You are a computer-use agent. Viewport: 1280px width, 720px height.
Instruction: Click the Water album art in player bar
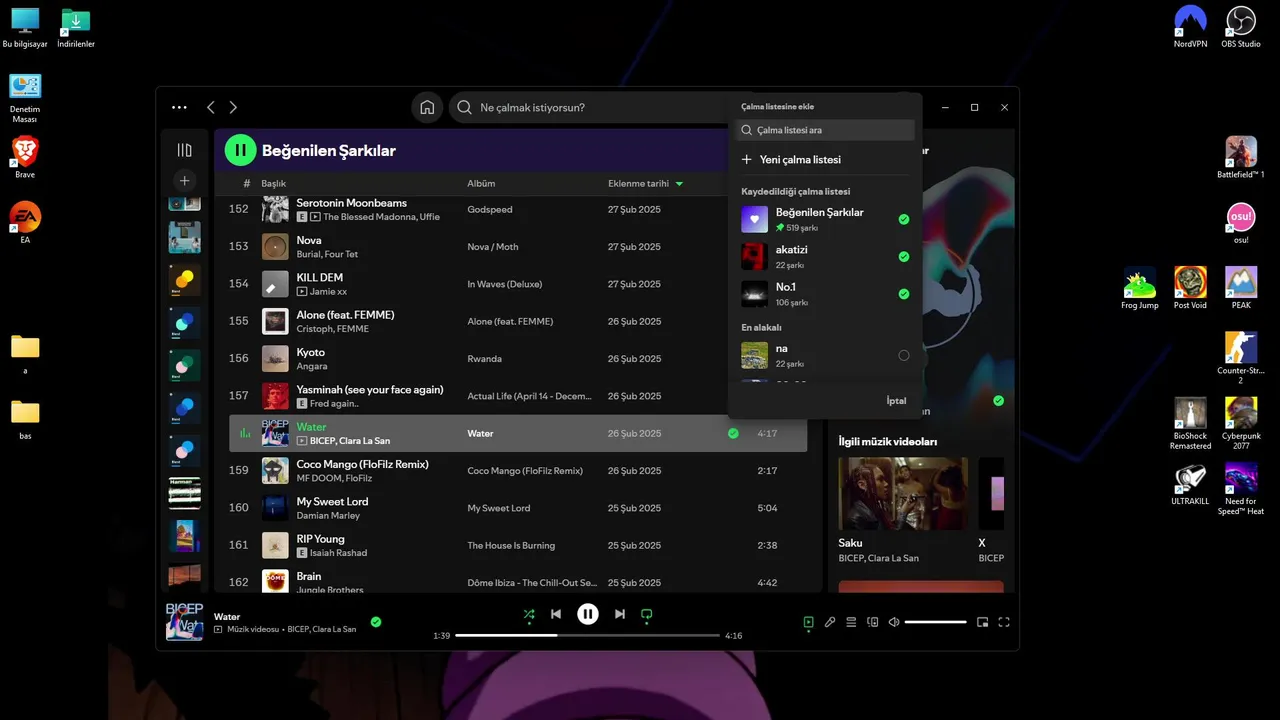184,622
